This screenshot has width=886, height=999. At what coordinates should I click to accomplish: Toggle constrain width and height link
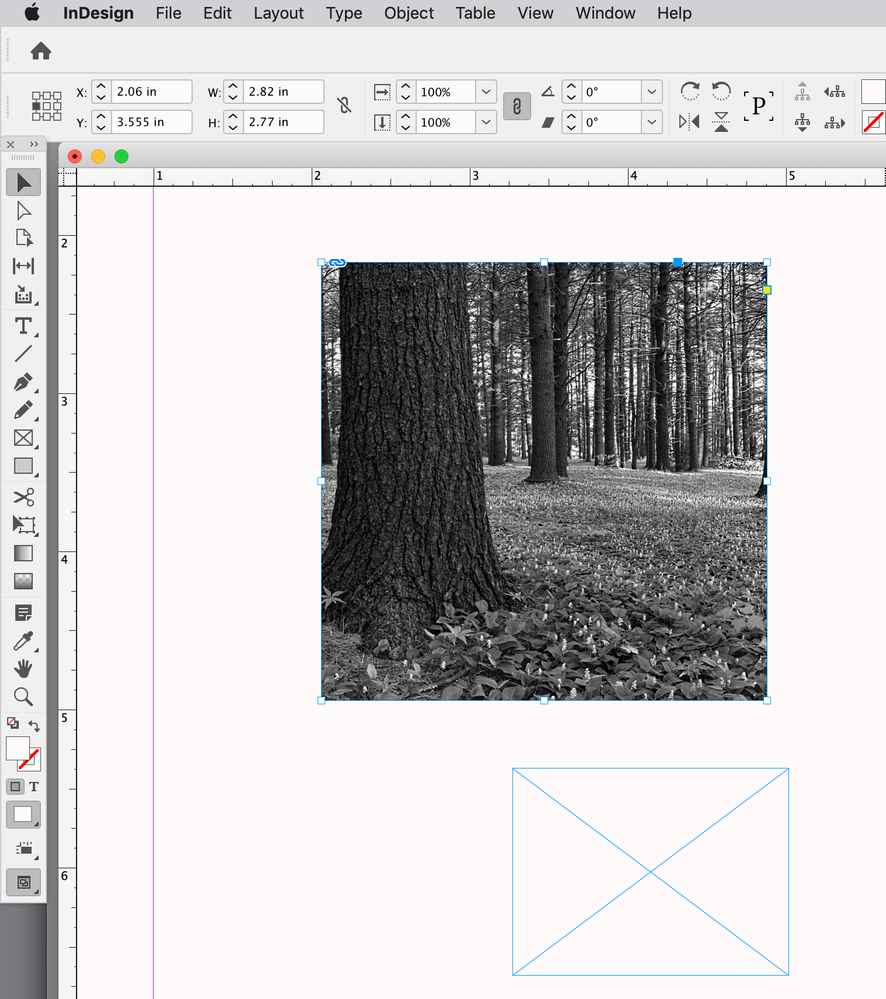[345, 106]
